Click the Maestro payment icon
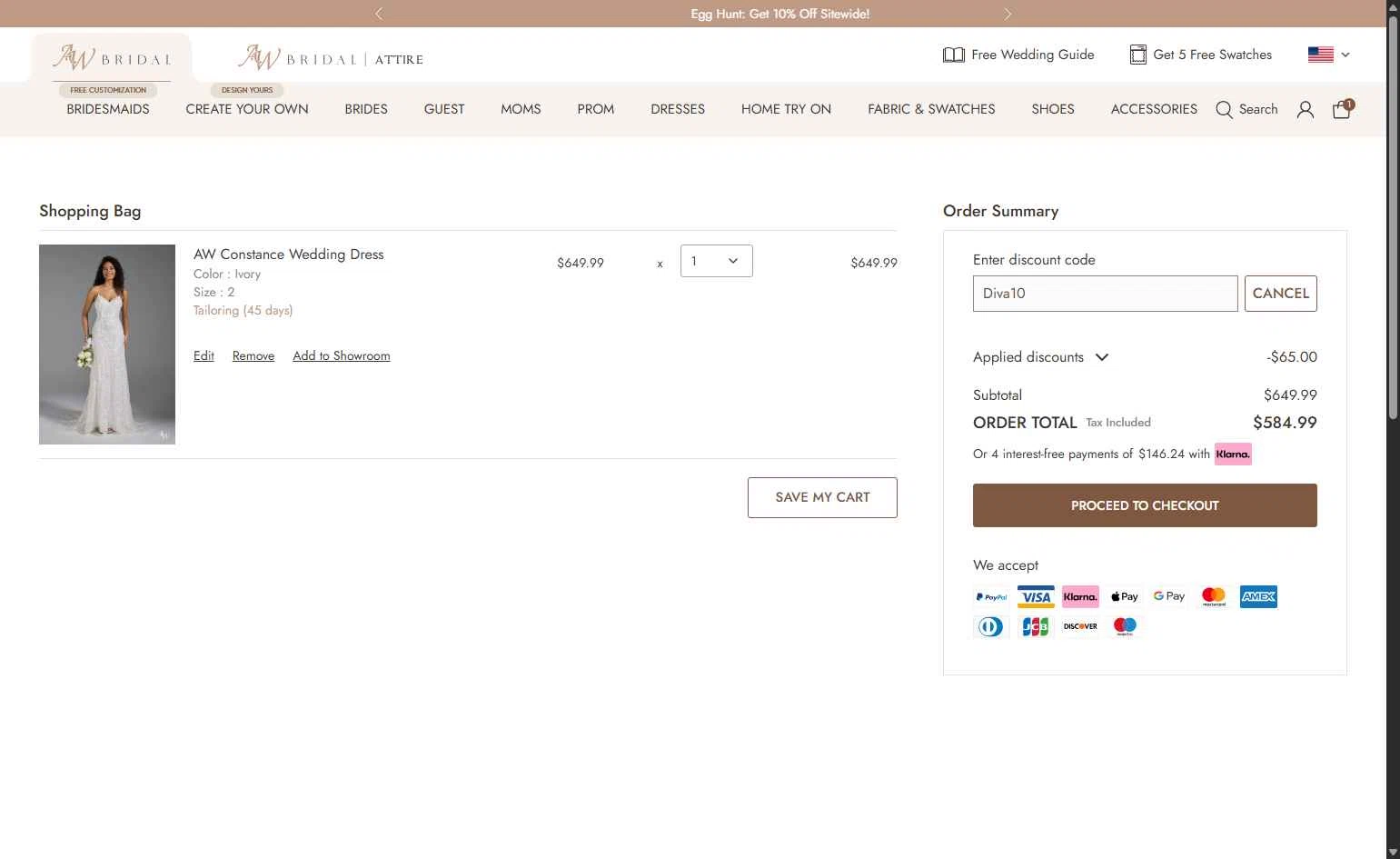 click(1125, 626)
